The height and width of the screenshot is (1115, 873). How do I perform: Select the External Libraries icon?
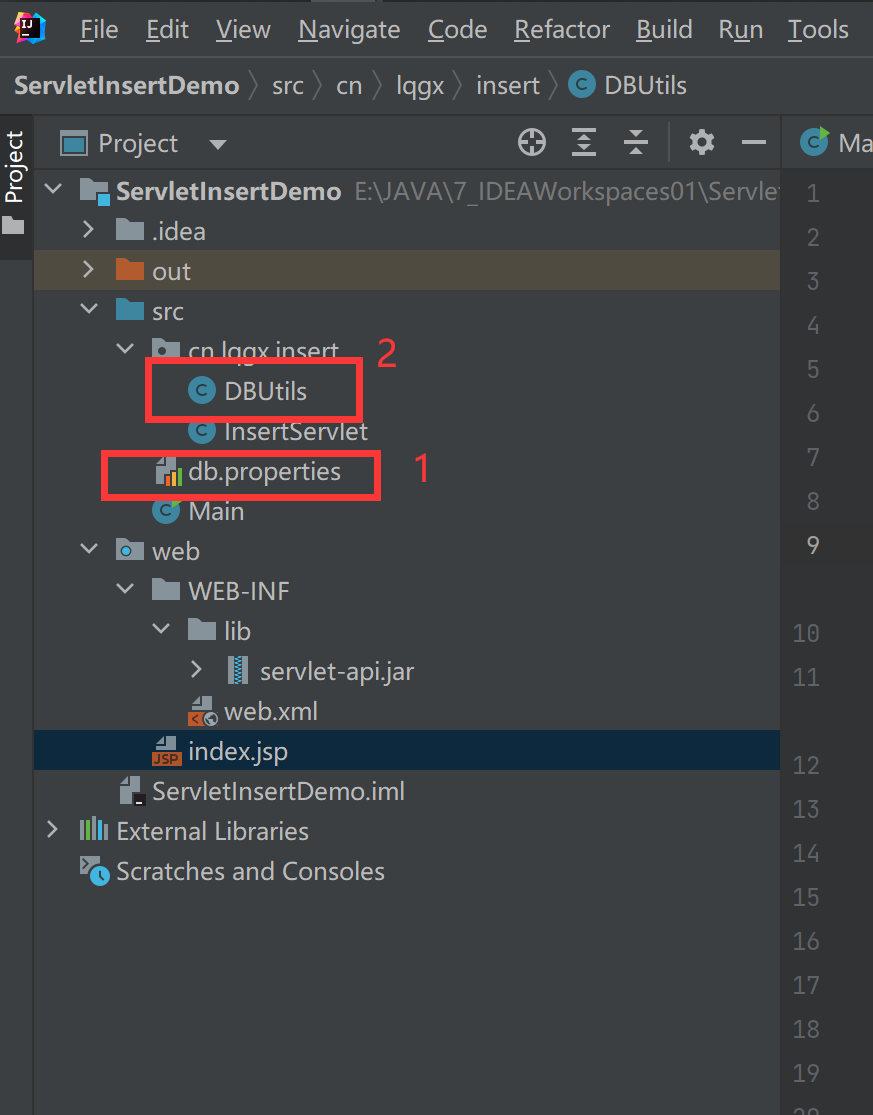(x=94, y=830)
